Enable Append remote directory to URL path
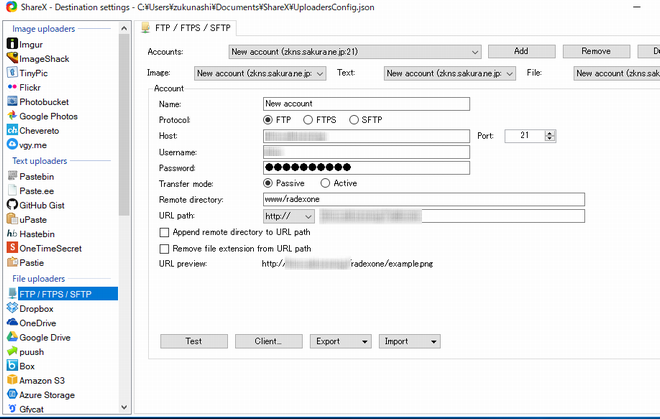Screen dimensions: 660x419 tap(164, 232)
